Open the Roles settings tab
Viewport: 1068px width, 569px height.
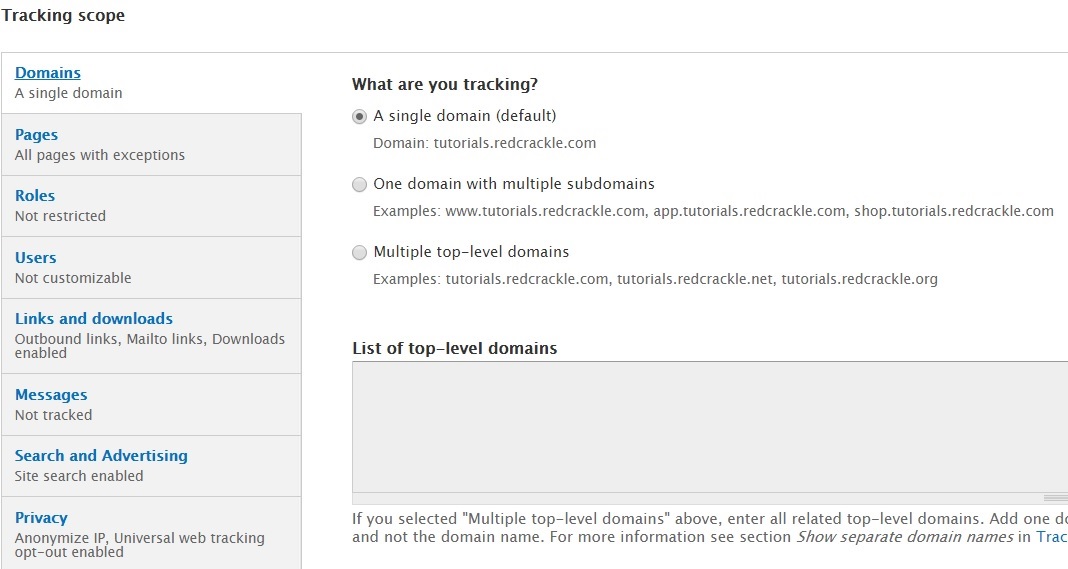[151, 206]
